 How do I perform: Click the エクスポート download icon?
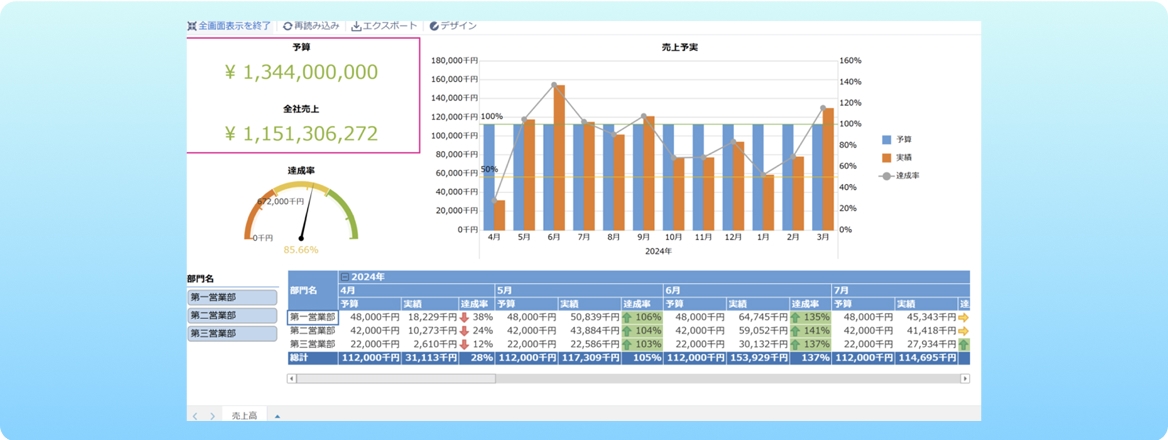[x=356, y=26]
